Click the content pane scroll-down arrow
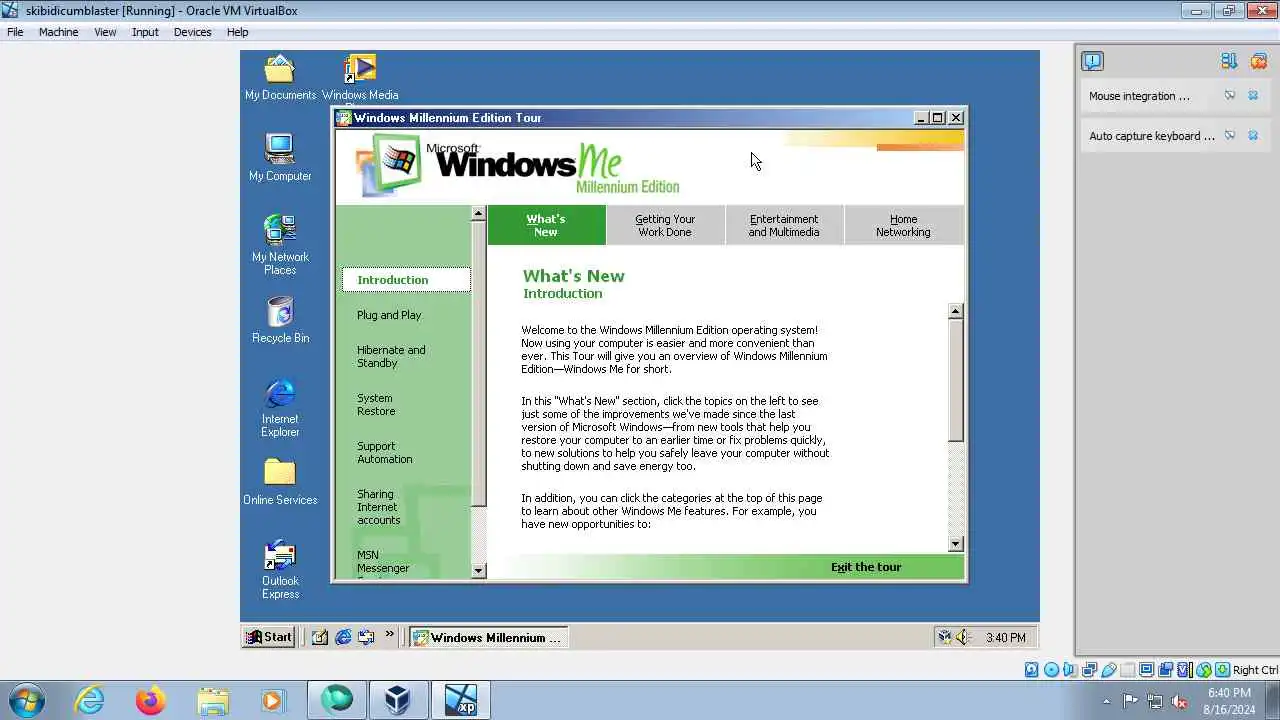This screenshot has width=1280, height=720. point(955,543)
